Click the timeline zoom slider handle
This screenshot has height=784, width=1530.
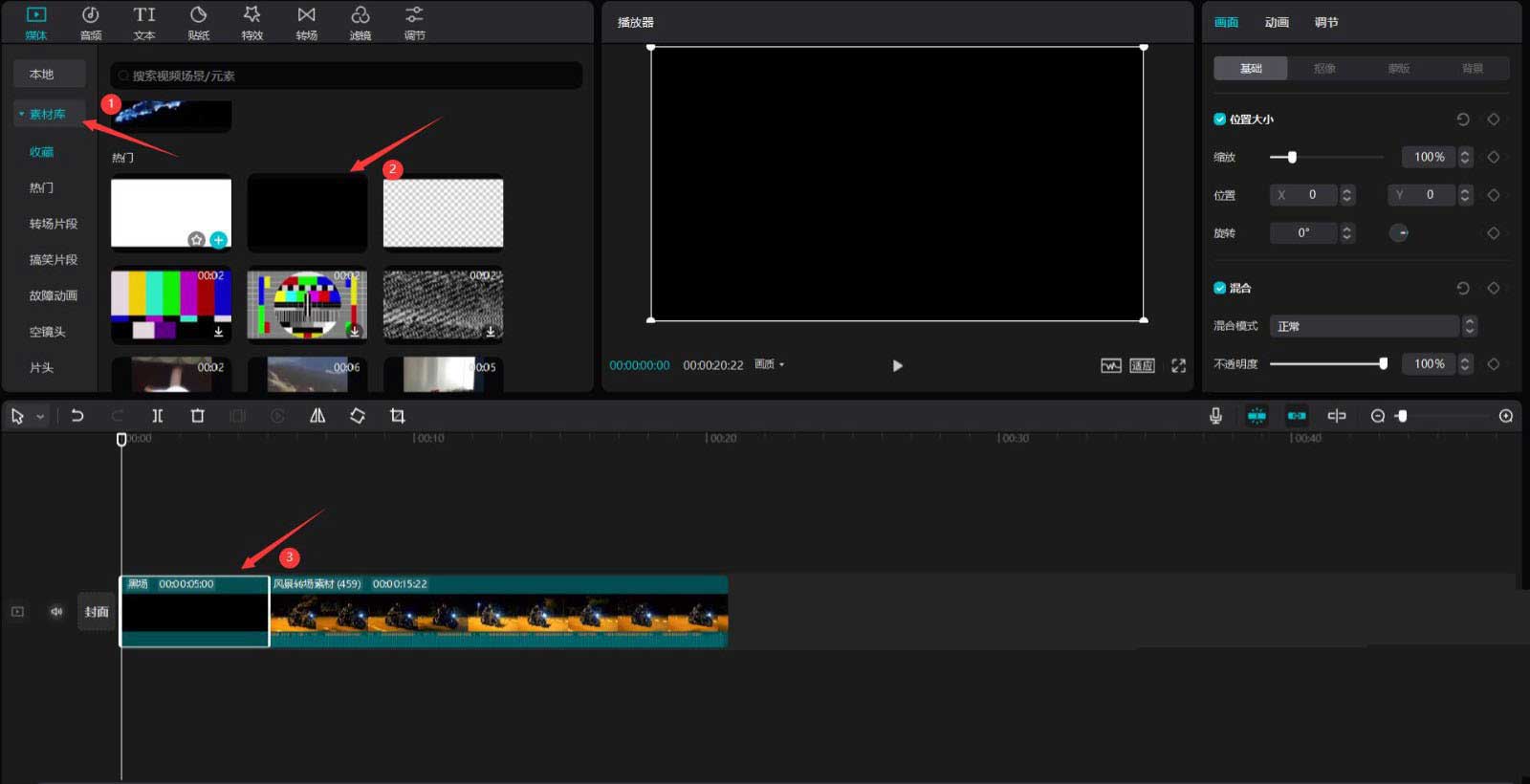pos(1402,416)
